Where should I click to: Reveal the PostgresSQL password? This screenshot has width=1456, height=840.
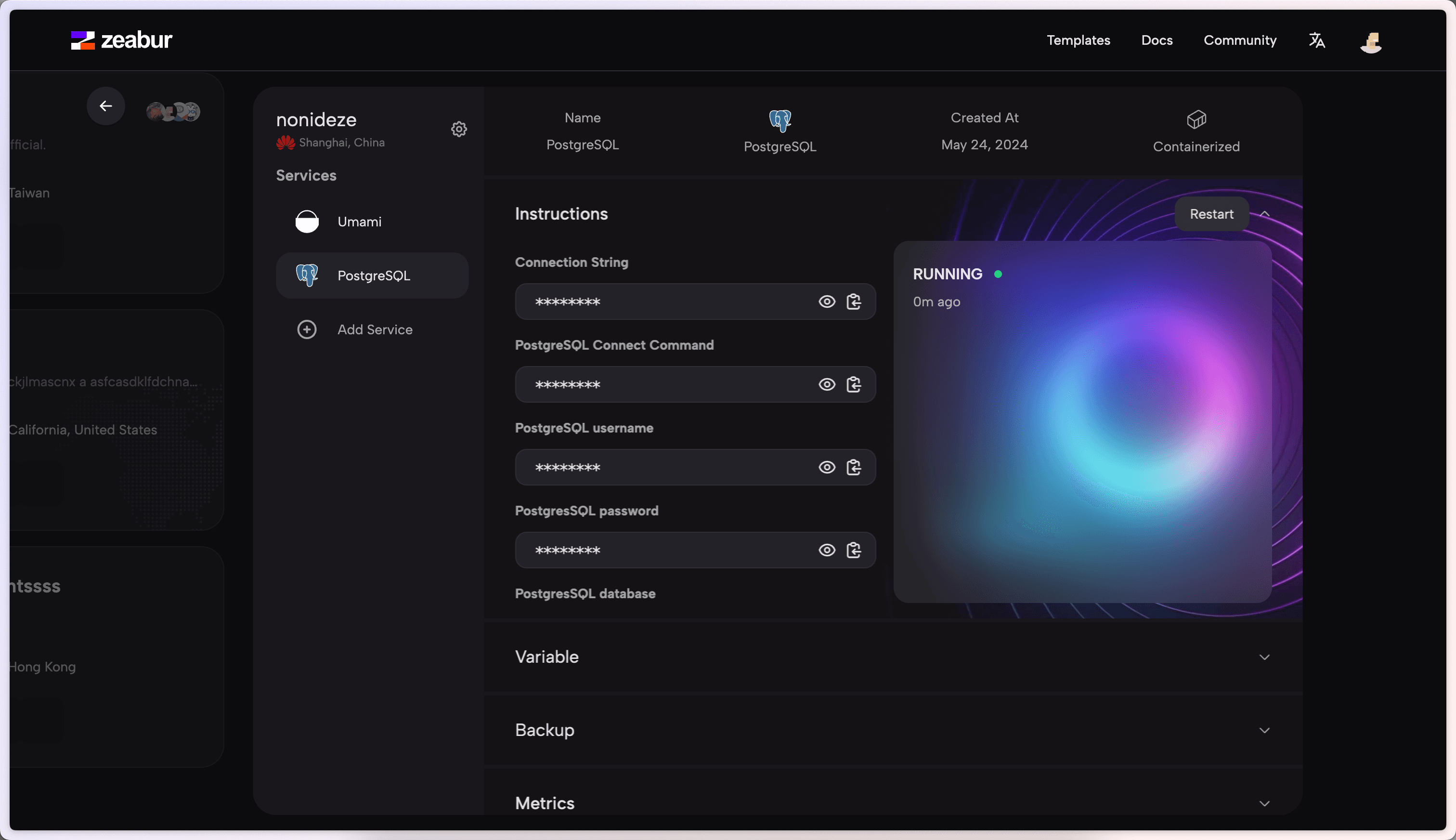(827, 551)
